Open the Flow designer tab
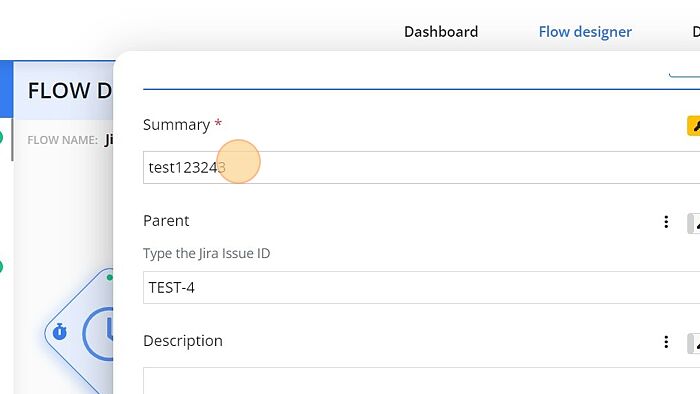Viewport: 700px width, 394px height. pyautogui.click(x=585, y=32)
